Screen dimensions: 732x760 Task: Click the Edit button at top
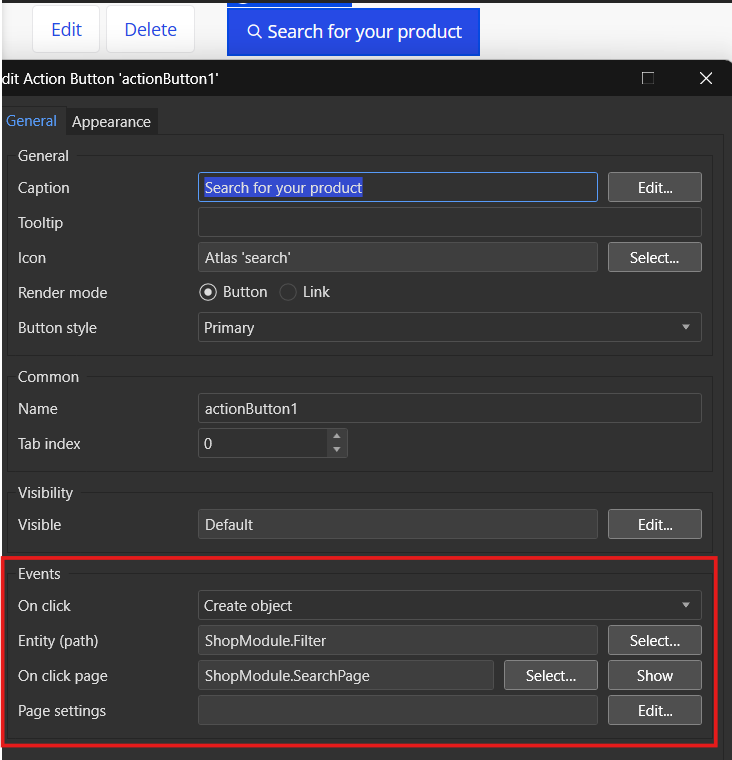66,30
